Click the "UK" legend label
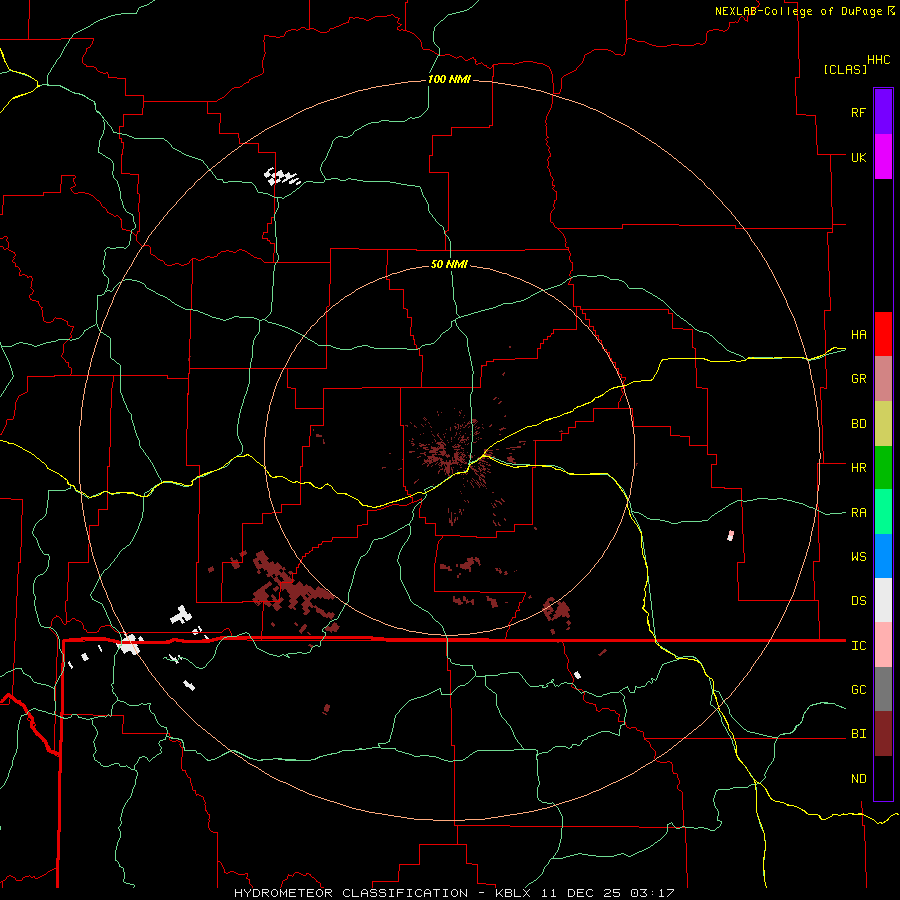The width and height of the screenshot is (900, 900). tap(859, 158)
